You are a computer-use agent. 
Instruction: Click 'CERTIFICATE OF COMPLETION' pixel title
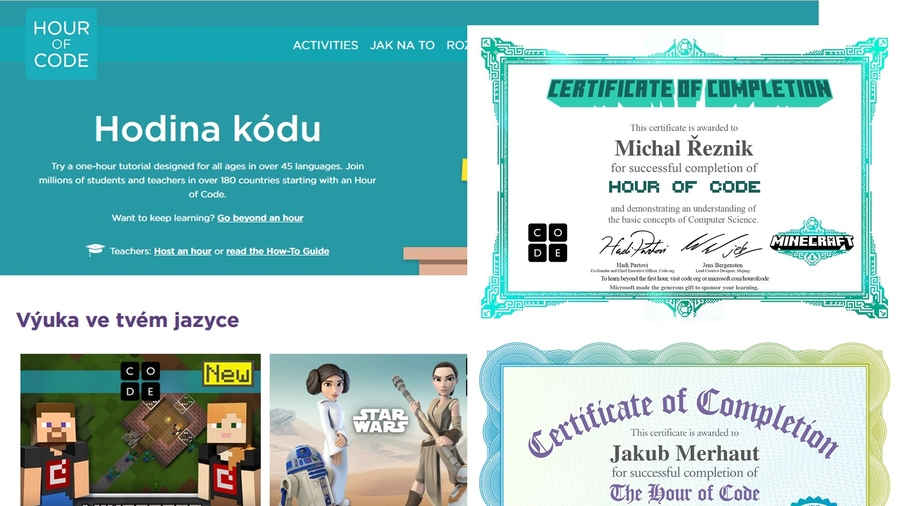689,92
